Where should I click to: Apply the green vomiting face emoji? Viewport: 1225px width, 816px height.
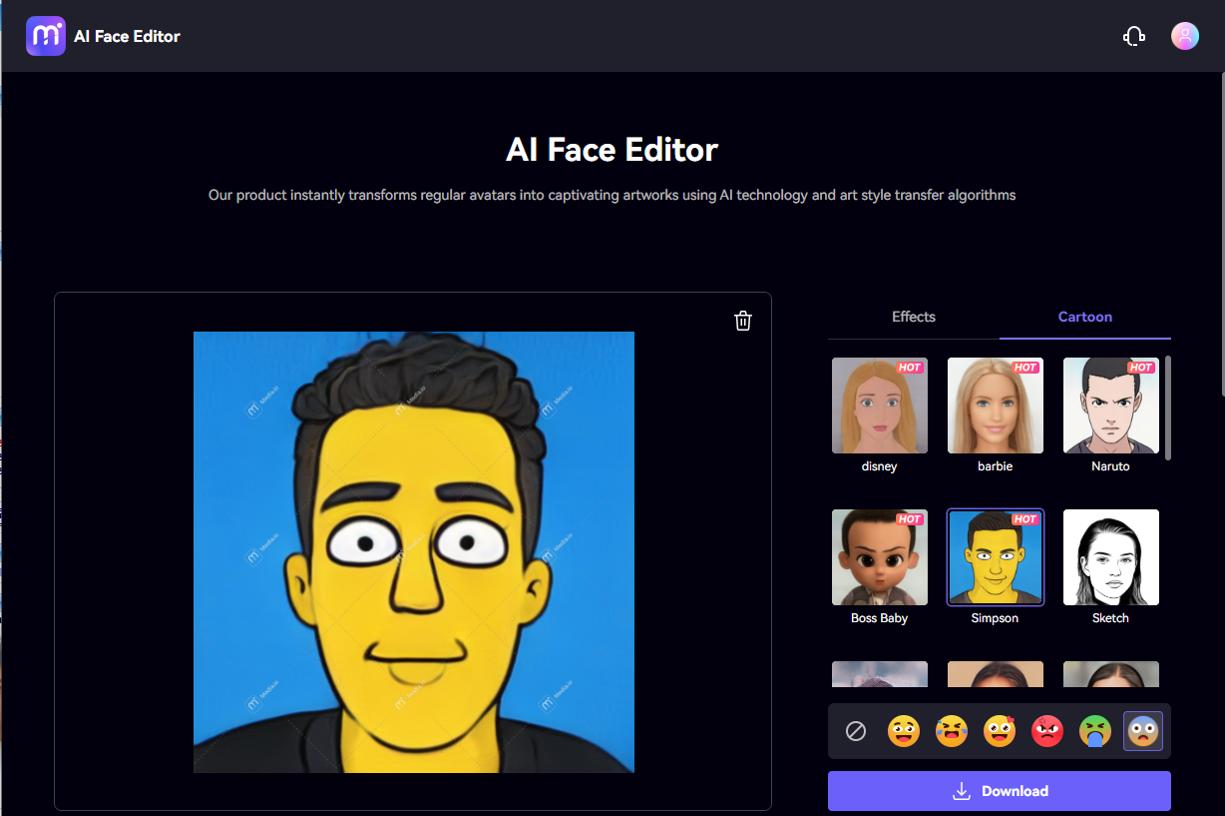coord(1093,731)
